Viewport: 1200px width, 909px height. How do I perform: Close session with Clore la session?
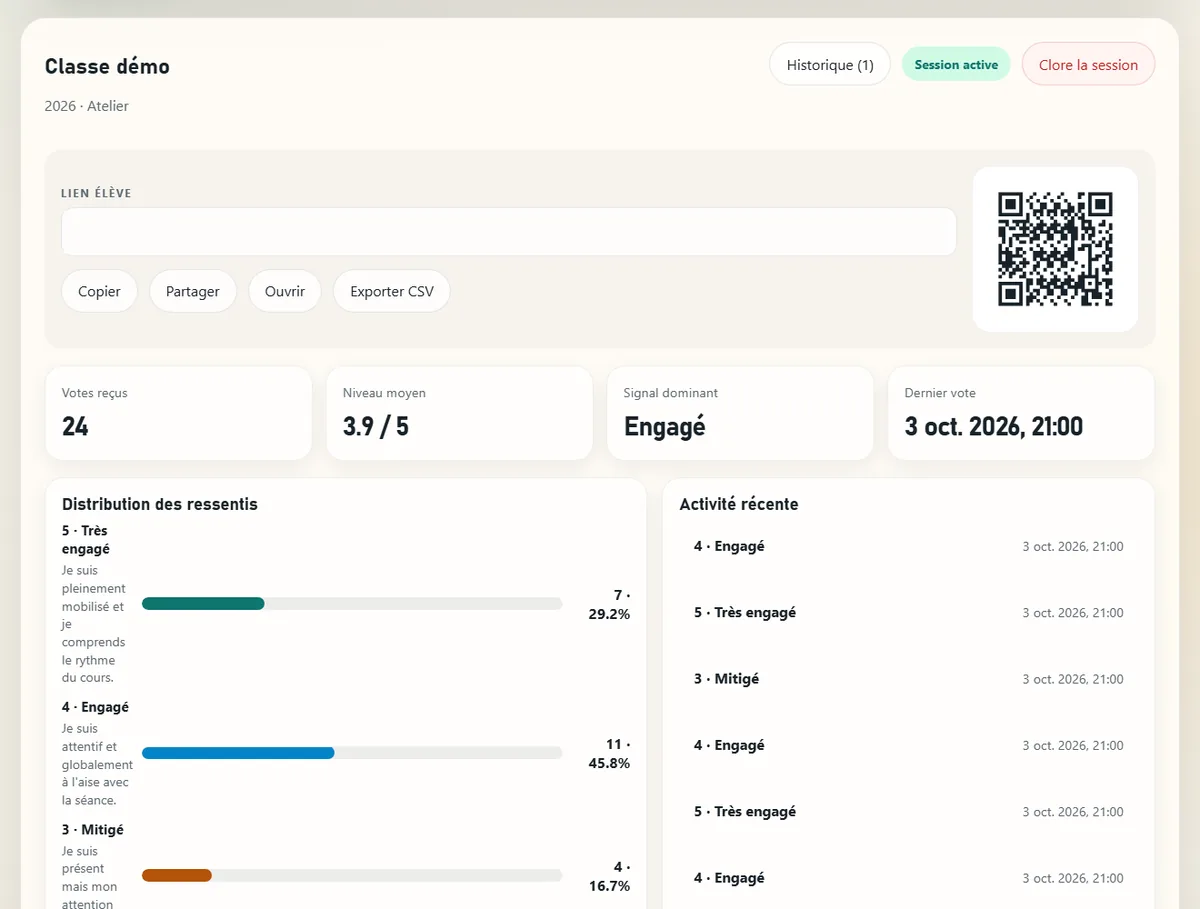pyautogui.click(x=1088, y=65)
